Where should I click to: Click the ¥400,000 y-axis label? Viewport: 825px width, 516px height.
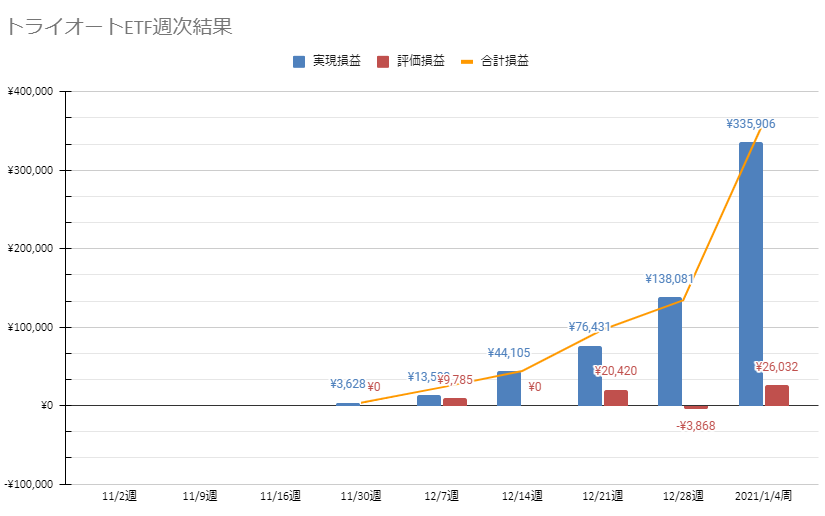click(x=30, y=92)
